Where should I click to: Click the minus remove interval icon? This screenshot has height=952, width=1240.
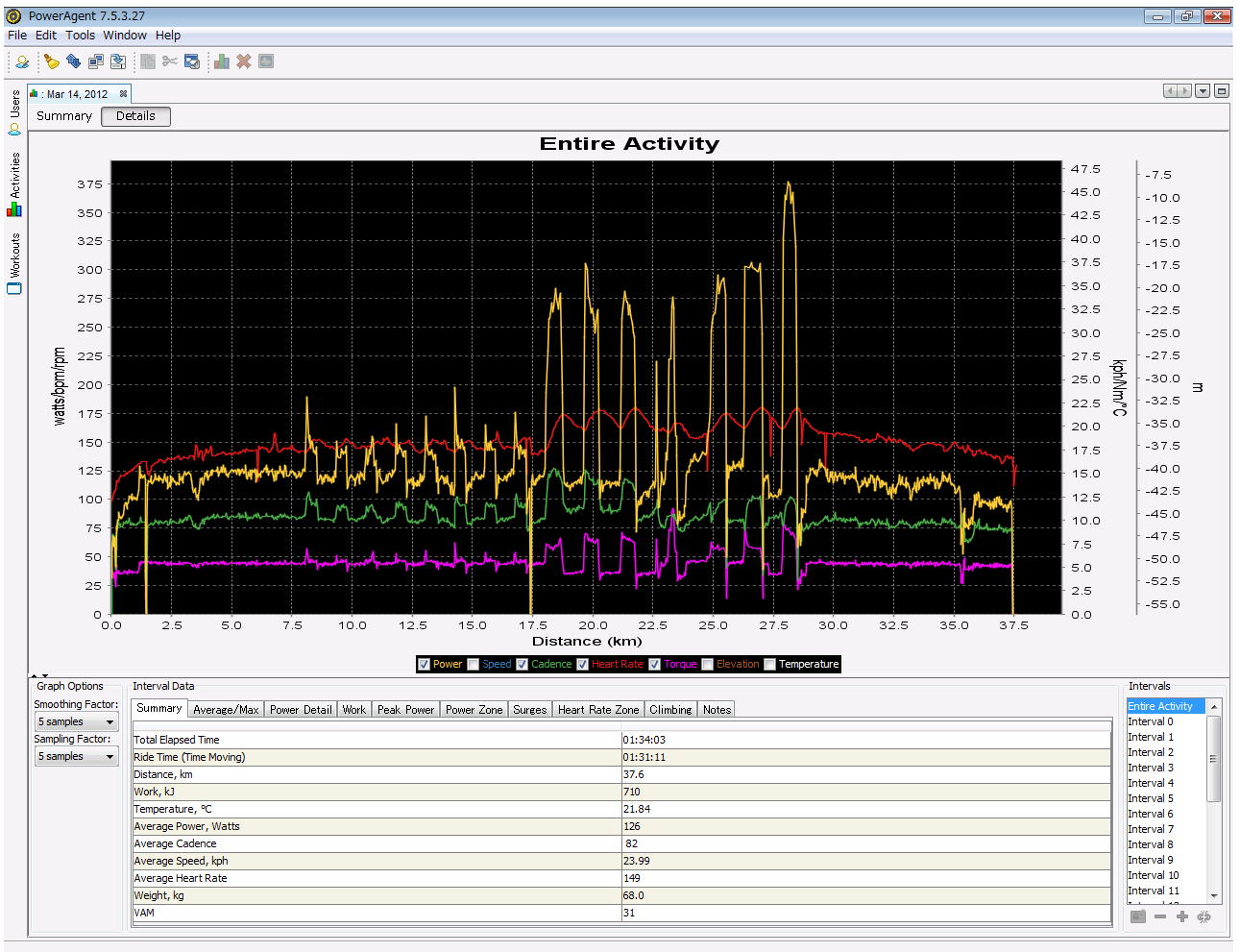(x=1160, y=916)
